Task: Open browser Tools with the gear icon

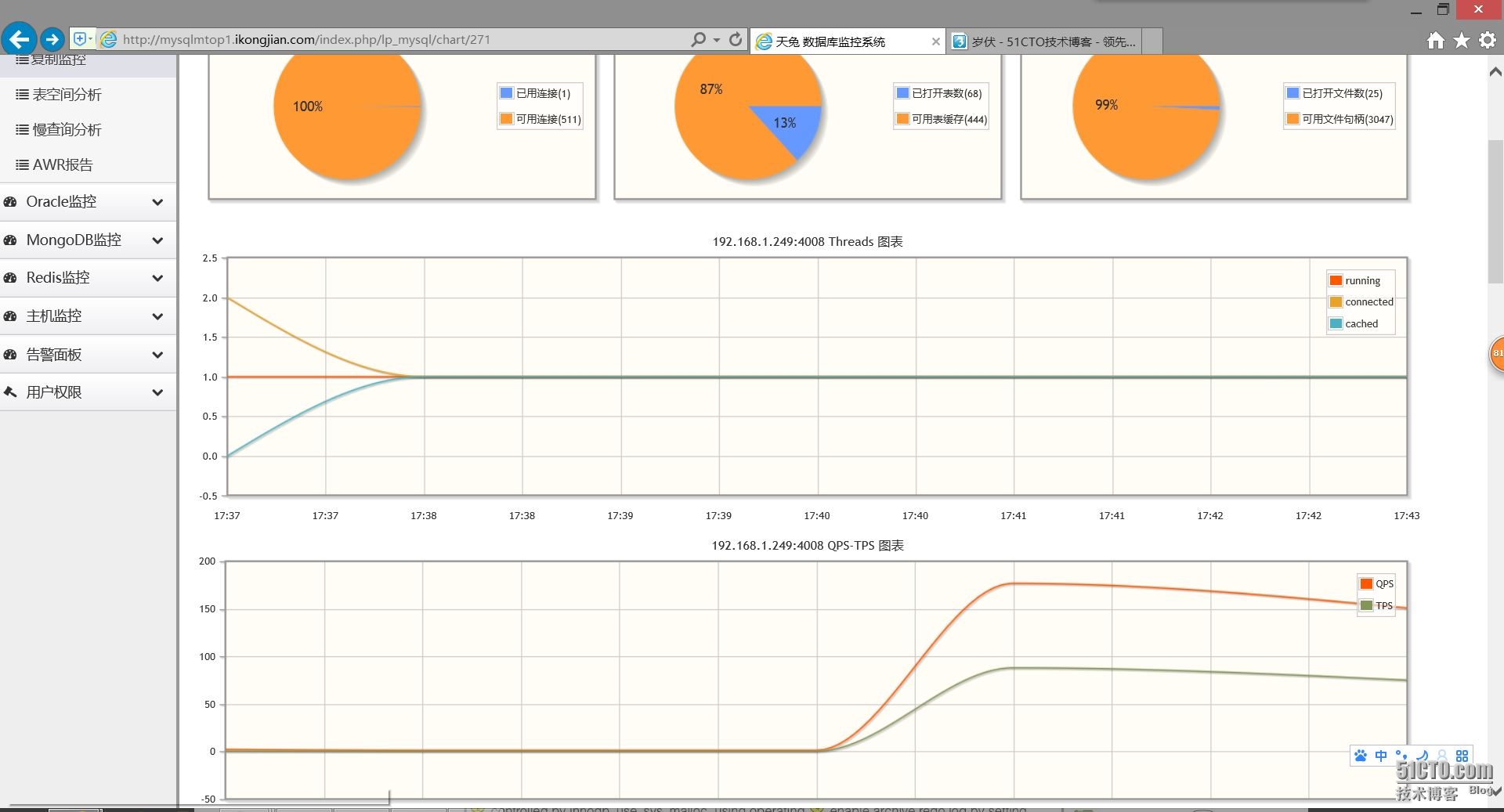Action: tap(1488, 41)
